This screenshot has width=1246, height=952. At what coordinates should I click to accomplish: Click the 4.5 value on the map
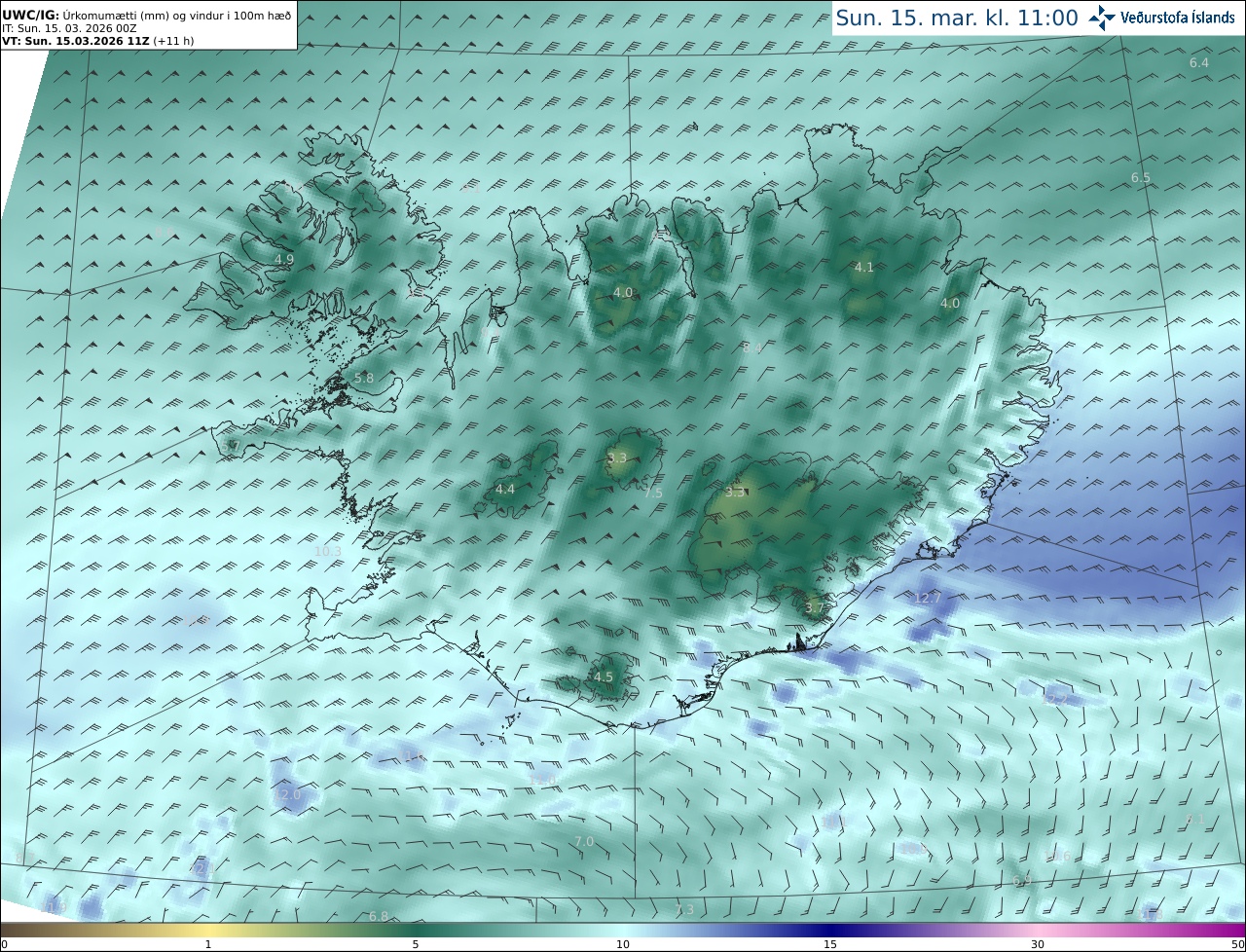tap(604, 677)
